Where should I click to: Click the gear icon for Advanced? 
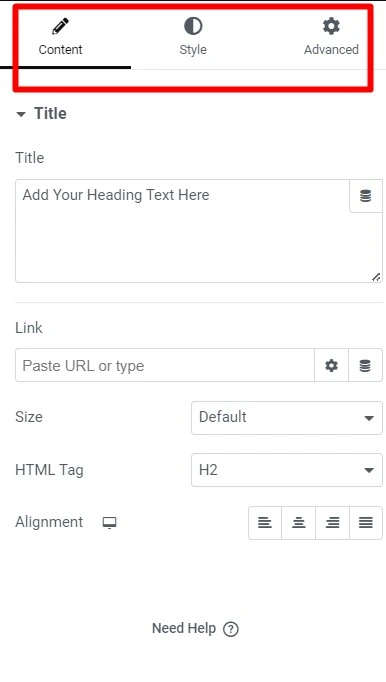(x=331, y=26)
